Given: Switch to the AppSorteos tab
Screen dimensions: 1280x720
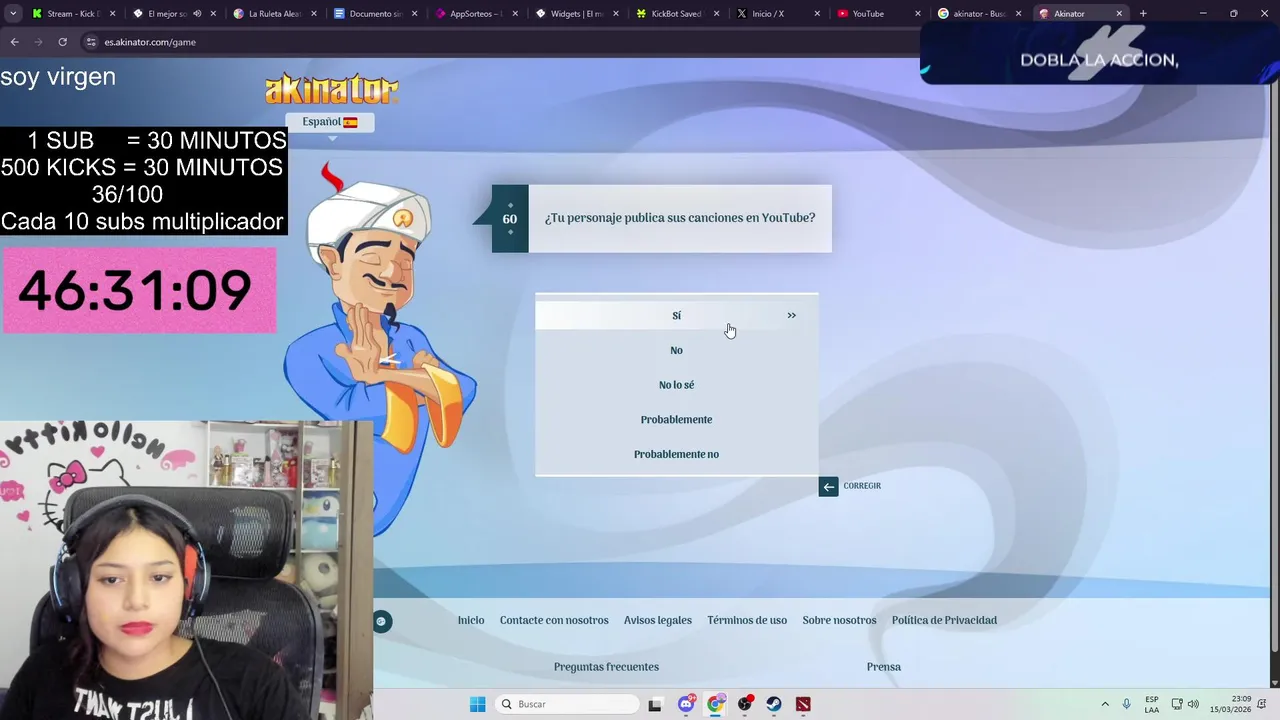Looking at the screenshot, I should point(475,14).
